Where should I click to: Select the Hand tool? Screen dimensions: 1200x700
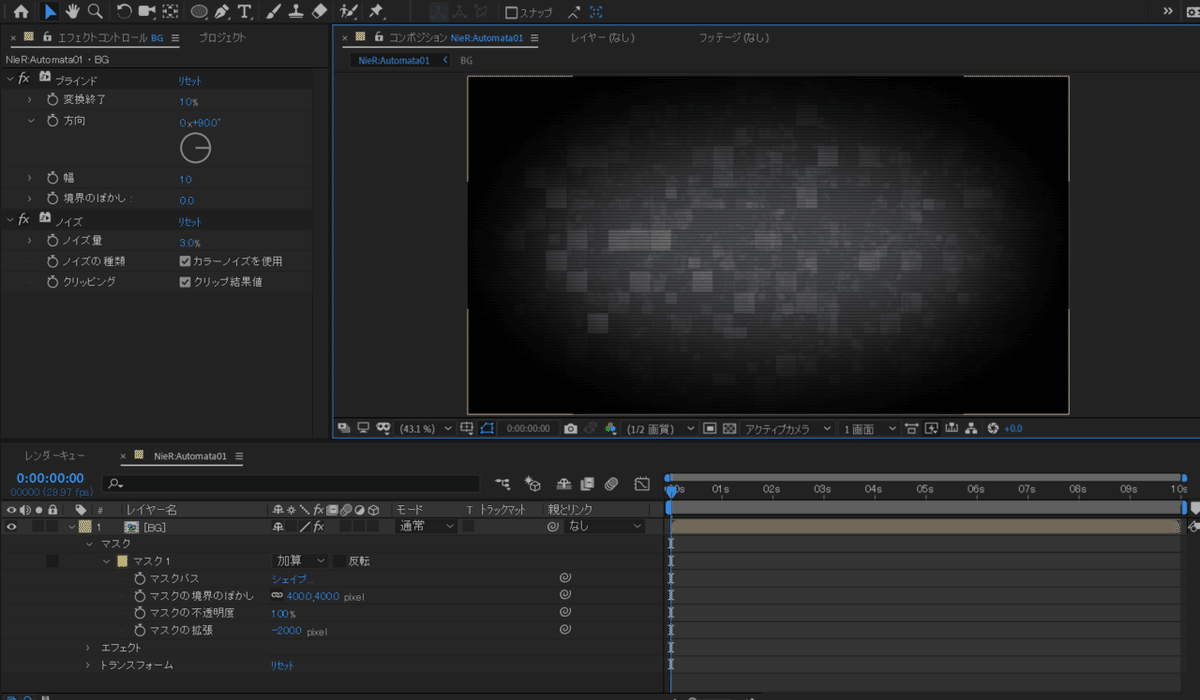click(72, 12)
